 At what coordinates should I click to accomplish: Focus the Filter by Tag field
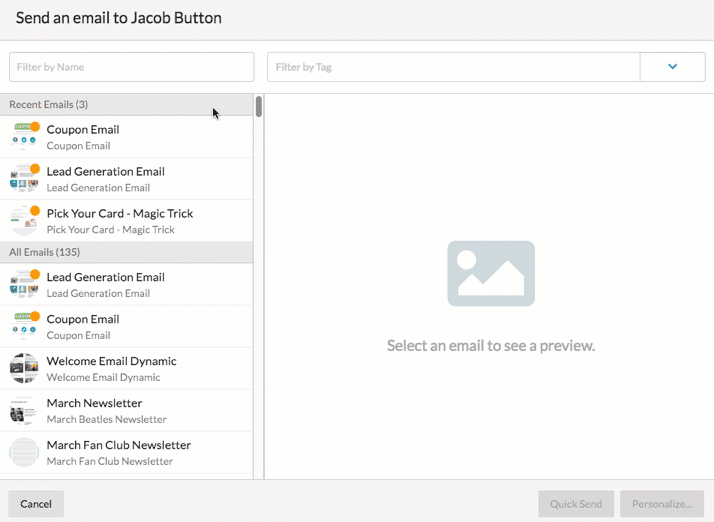(x=453, y=67)
